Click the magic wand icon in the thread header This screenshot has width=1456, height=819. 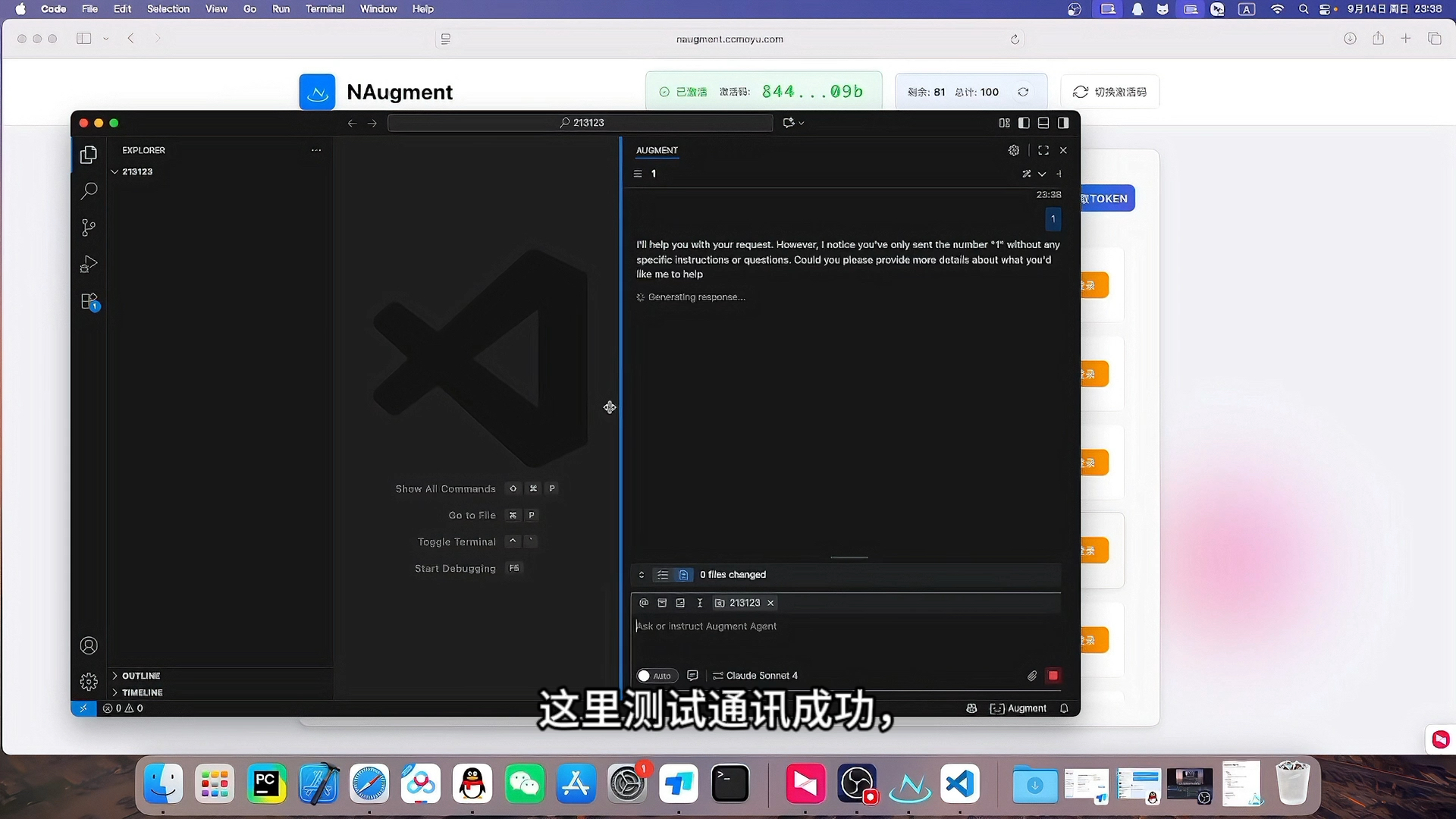(x=1026, y=174)
